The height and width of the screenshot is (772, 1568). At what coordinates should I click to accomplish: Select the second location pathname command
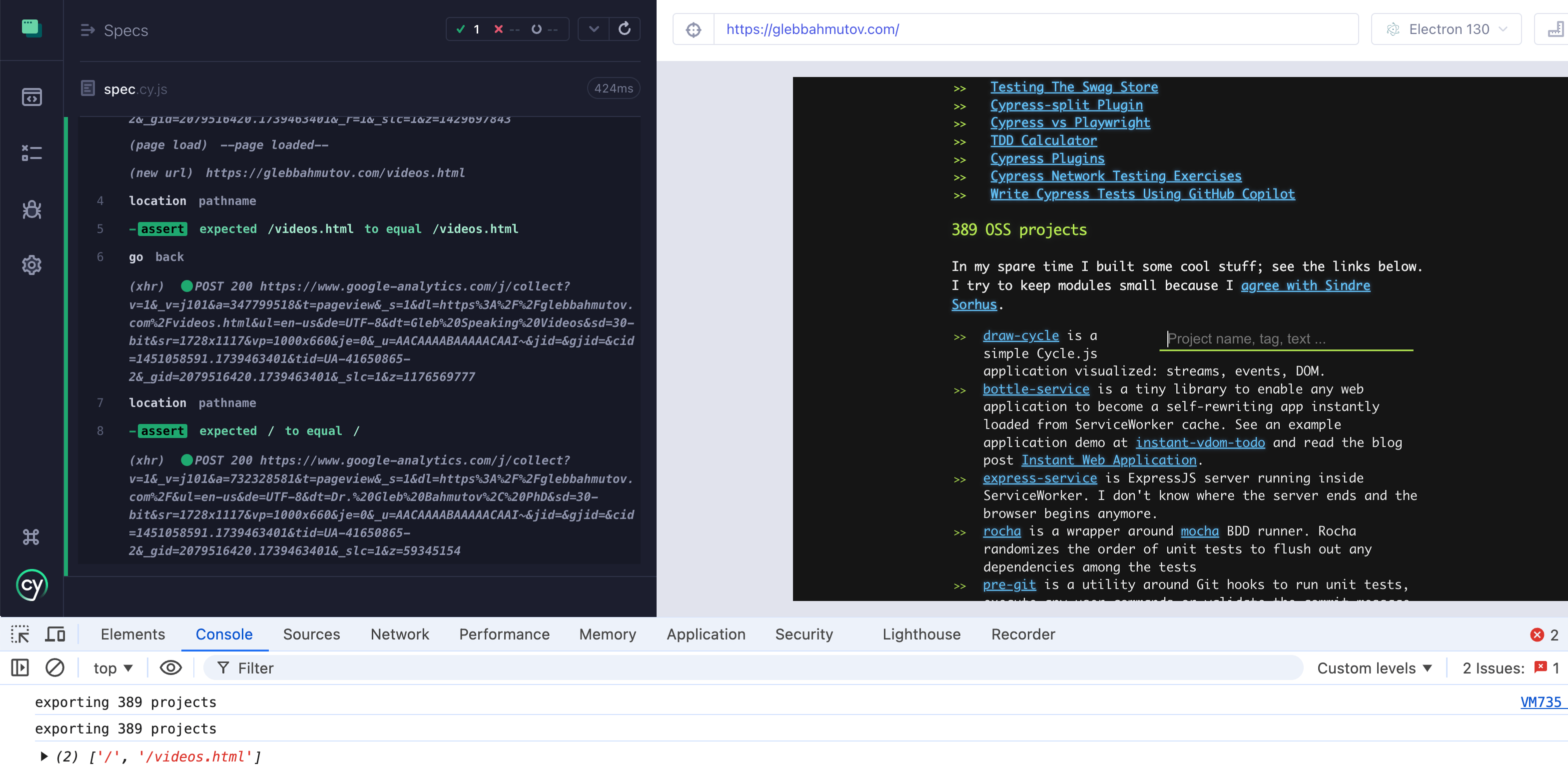coord(359,403)
